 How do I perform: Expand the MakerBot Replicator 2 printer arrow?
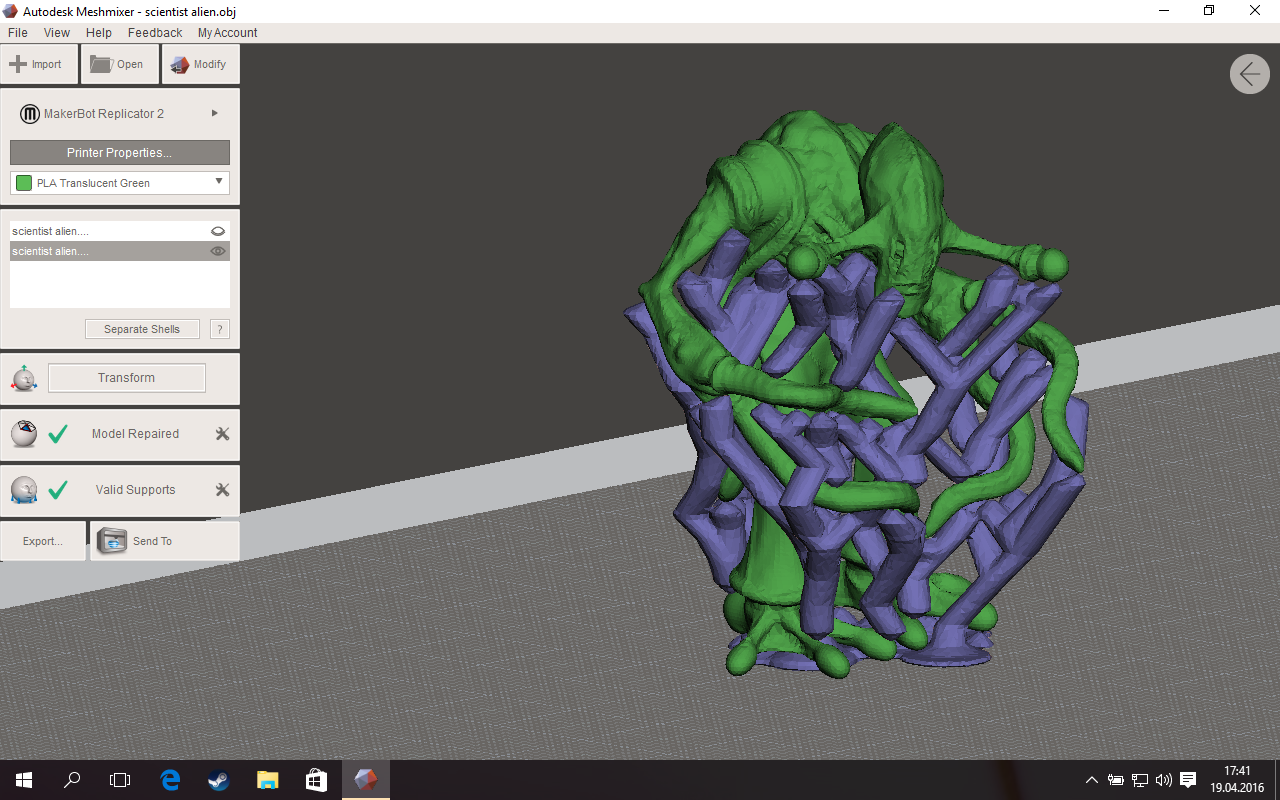(x=215, y=113)
